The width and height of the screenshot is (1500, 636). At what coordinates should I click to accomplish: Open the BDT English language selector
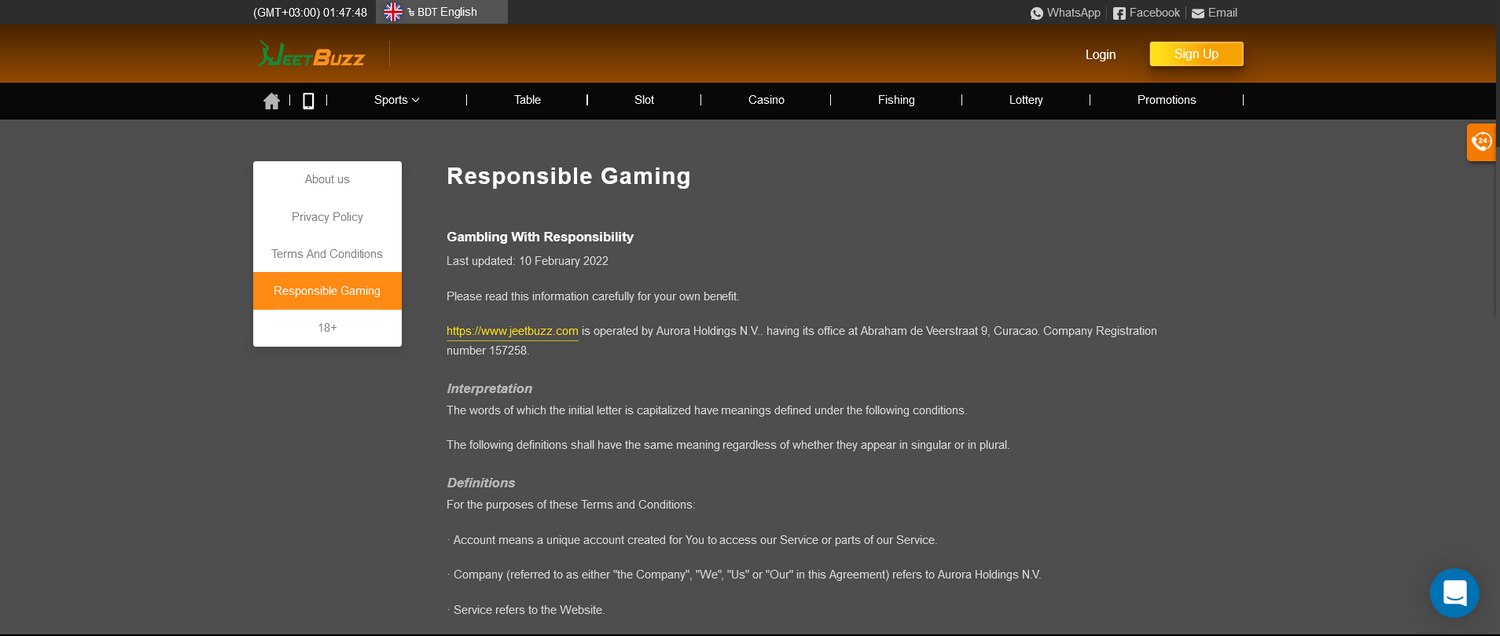click(x=441, y=12)
